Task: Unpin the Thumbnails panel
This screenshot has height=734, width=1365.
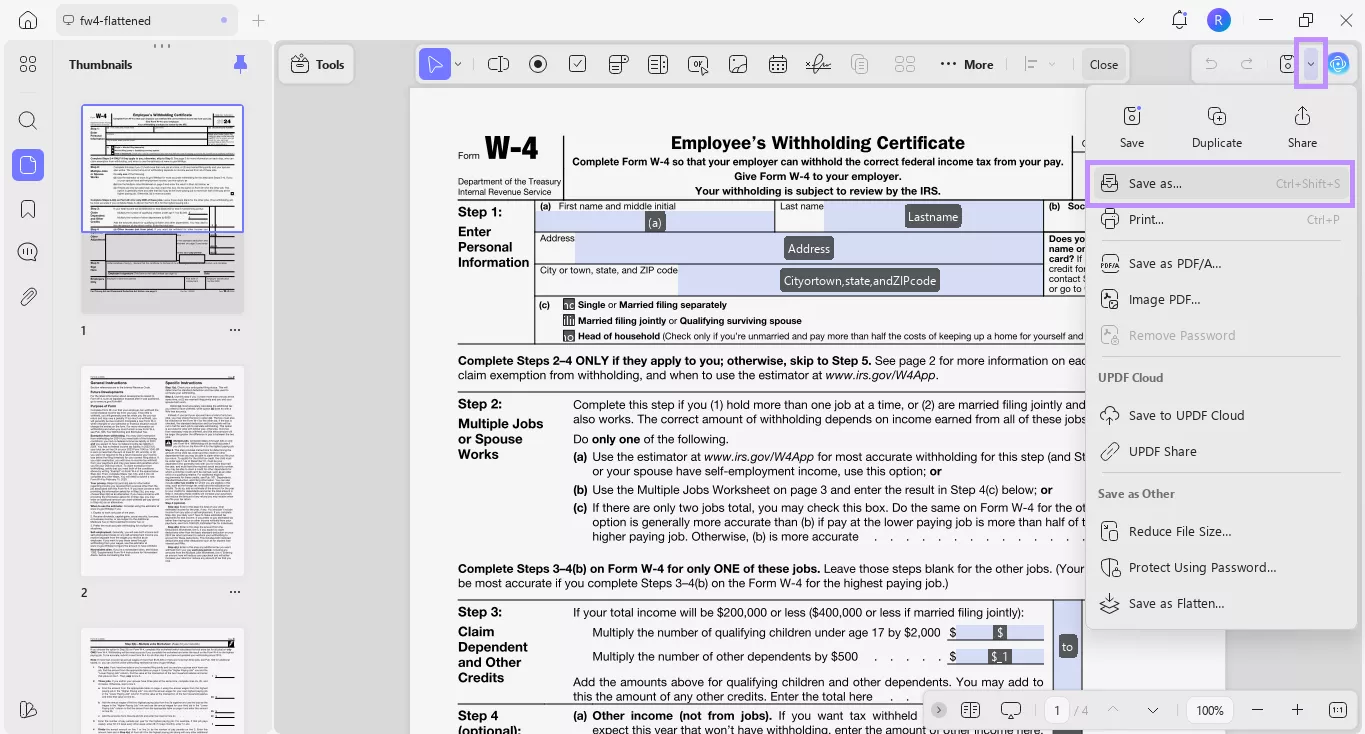Action: (x=240, y=63)
